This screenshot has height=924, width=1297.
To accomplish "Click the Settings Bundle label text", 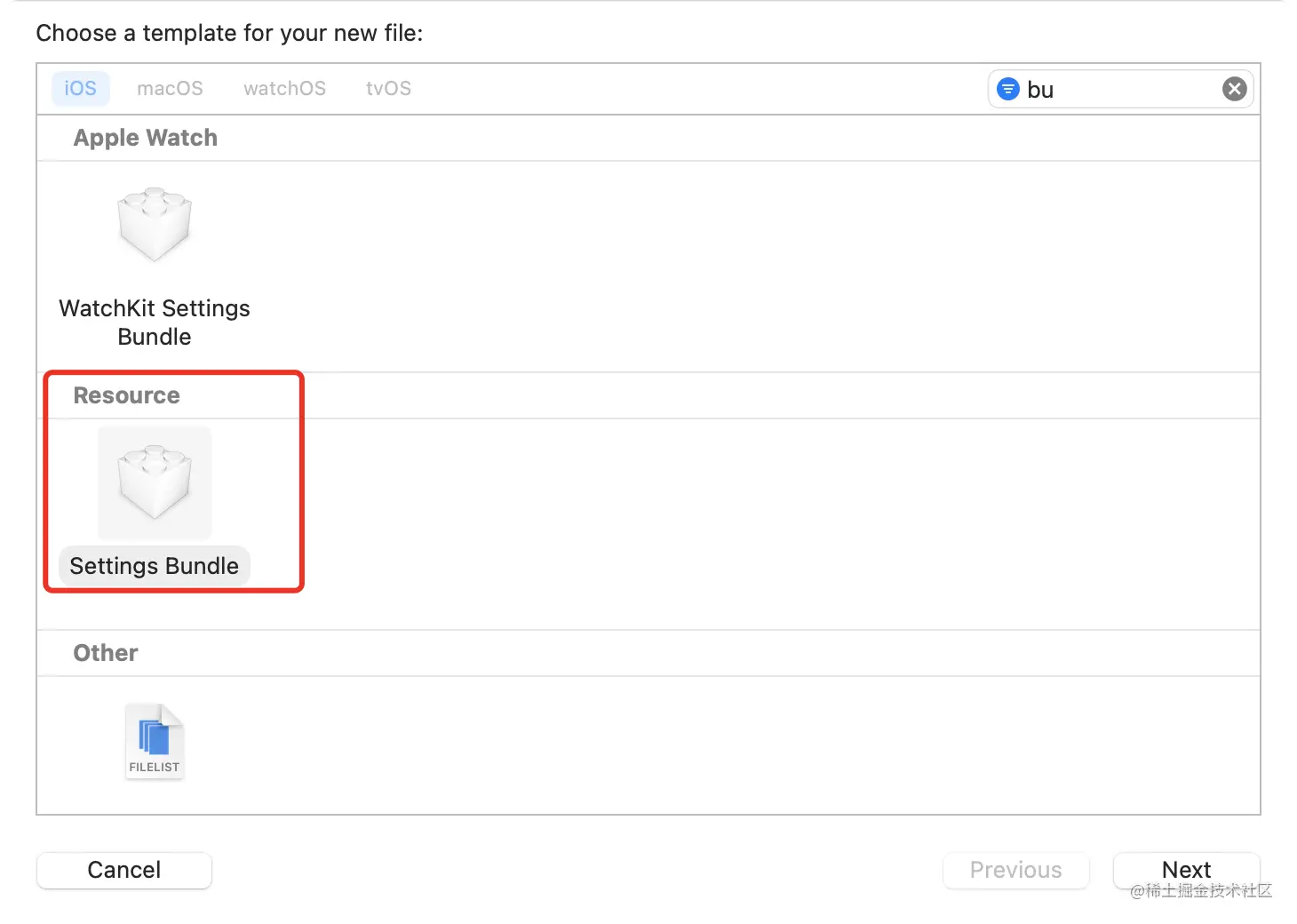I will [155, 566].
